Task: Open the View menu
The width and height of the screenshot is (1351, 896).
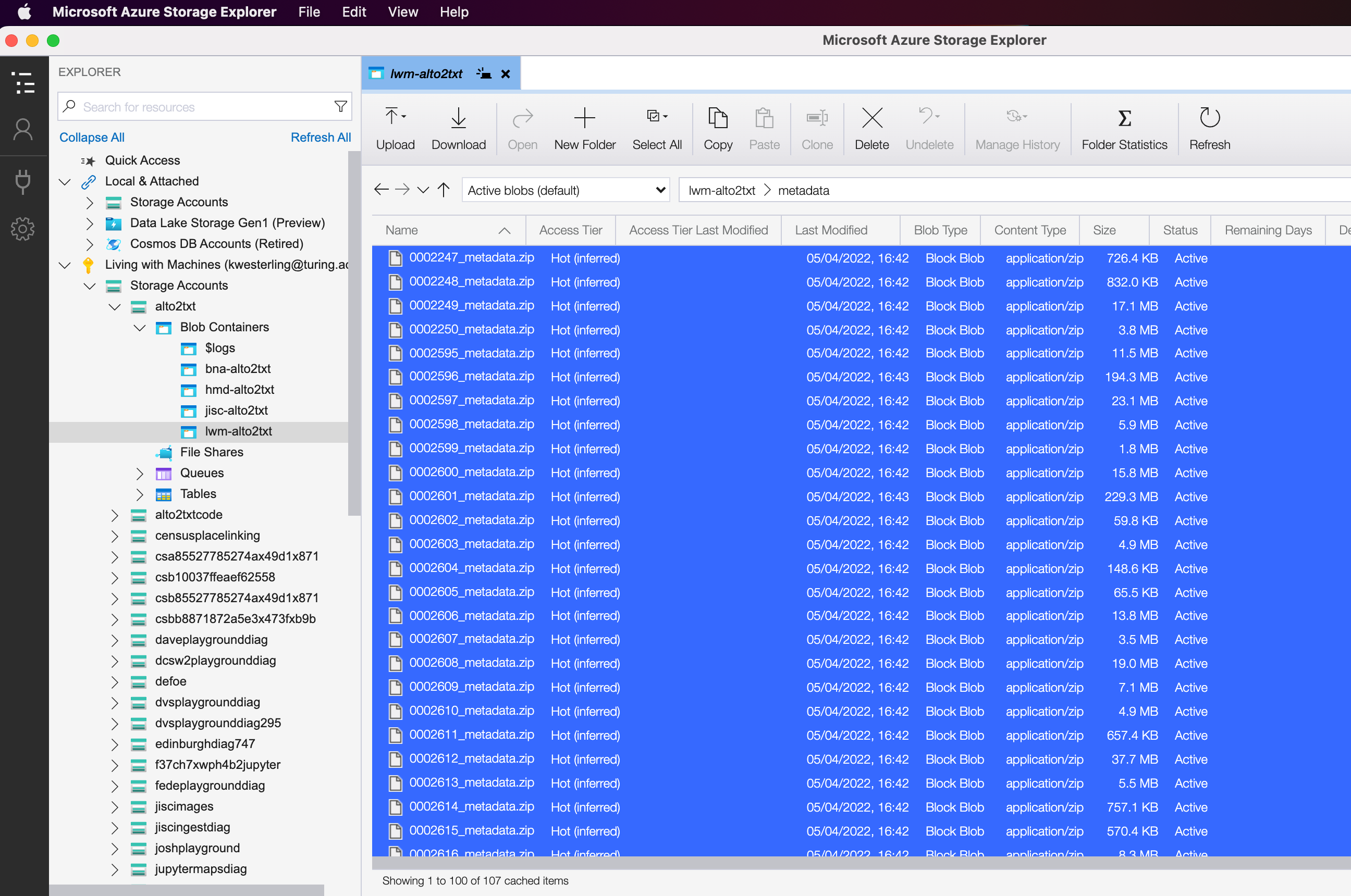Action: (403, 12)
